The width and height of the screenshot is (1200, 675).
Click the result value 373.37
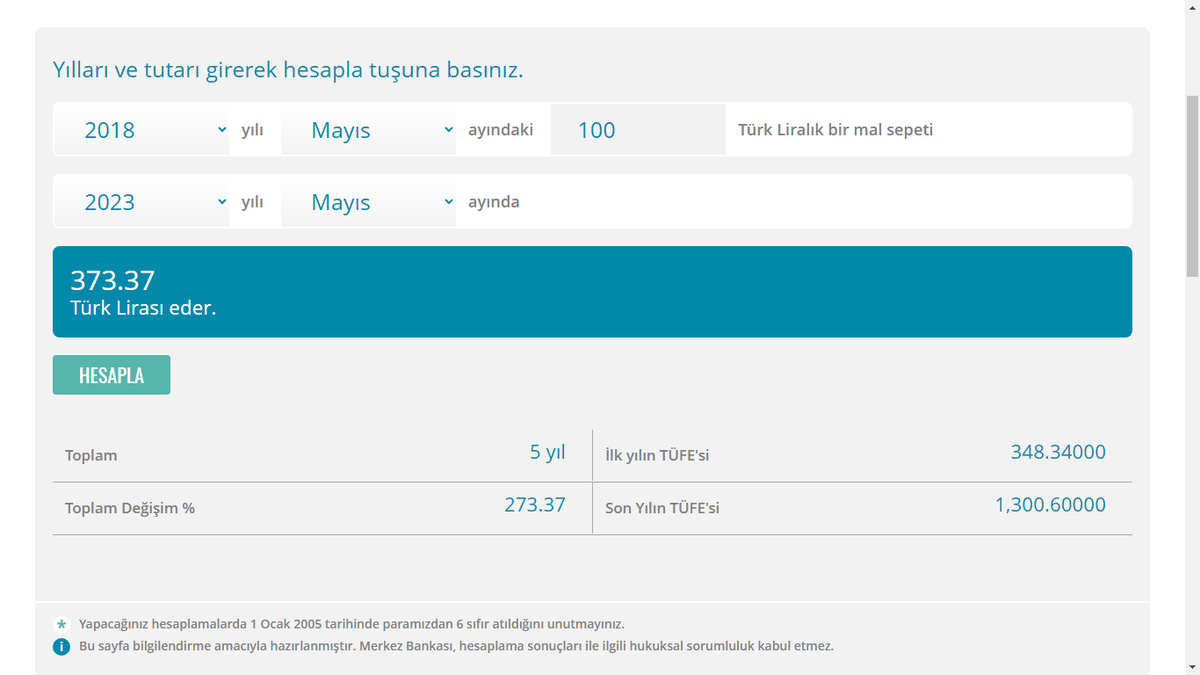113,280
